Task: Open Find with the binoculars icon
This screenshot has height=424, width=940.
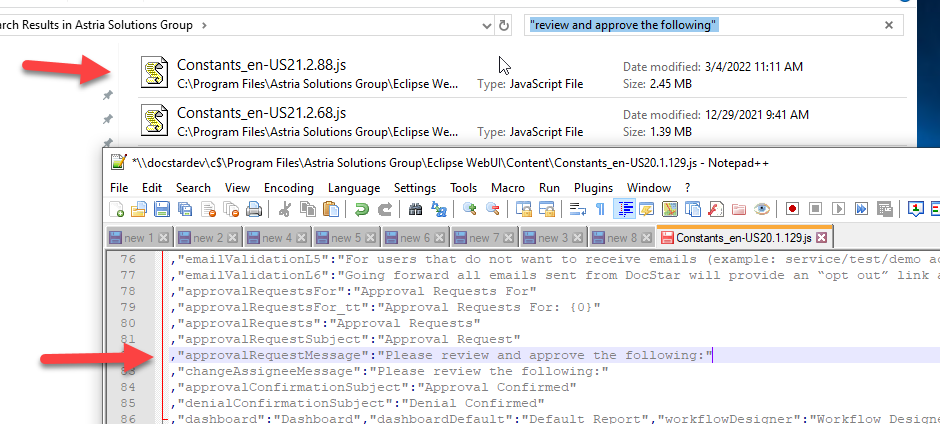Action: 415,209
